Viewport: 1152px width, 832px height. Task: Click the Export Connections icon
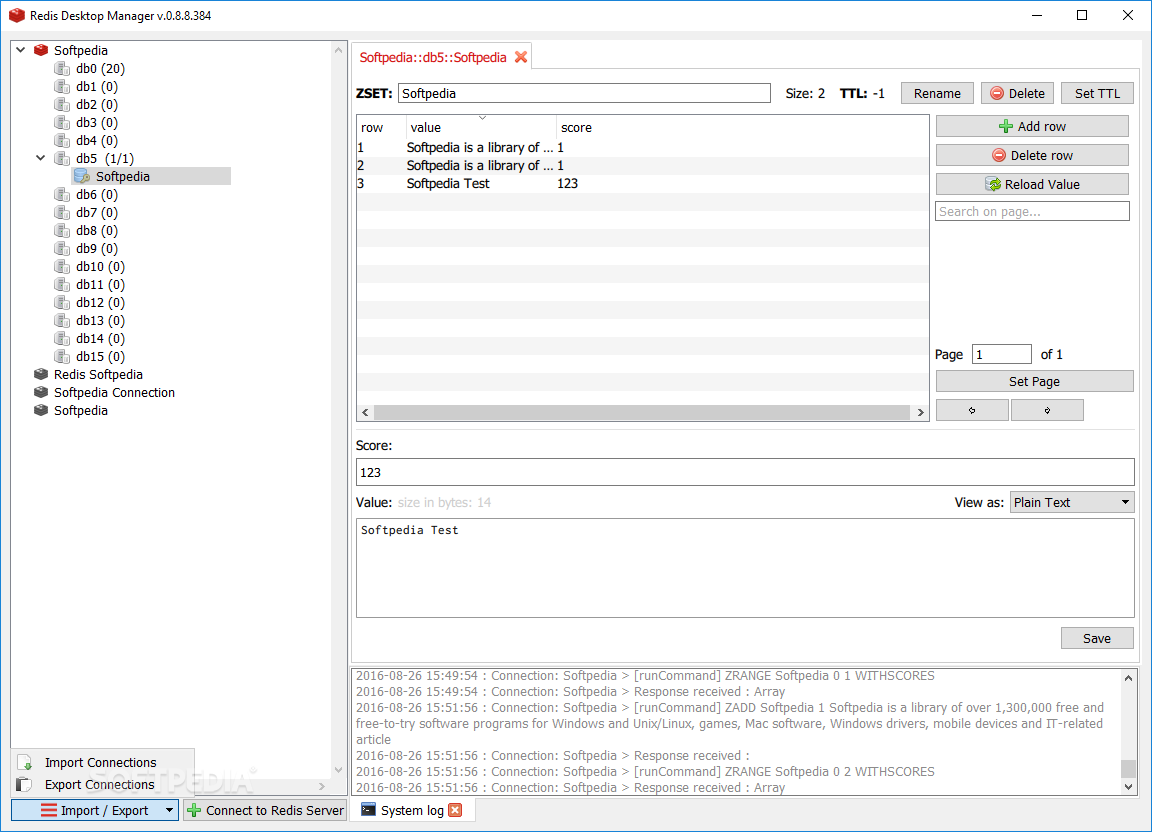(x=24, y=784)
